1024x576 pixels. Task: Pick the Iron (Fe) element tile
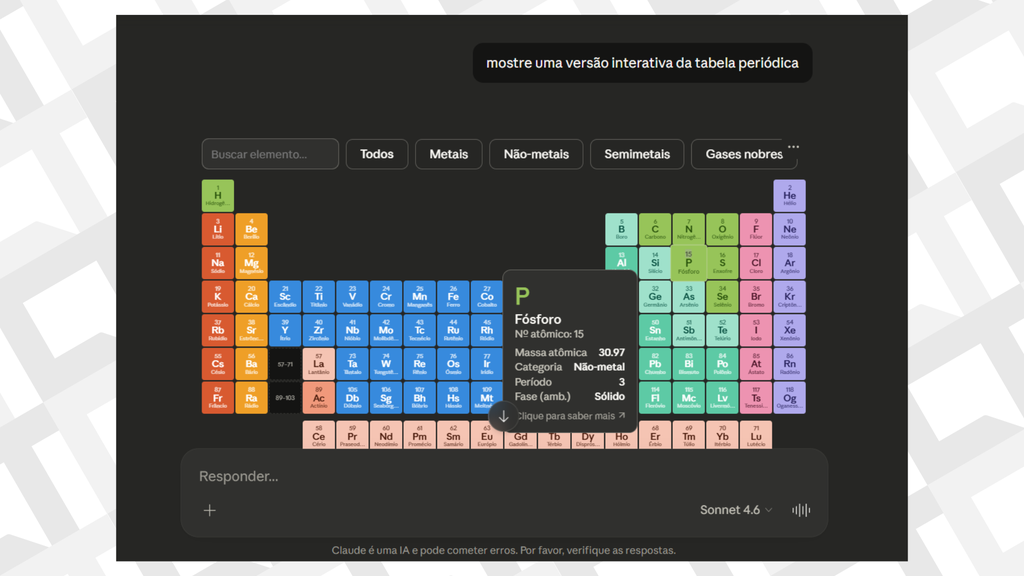[453, 297]
